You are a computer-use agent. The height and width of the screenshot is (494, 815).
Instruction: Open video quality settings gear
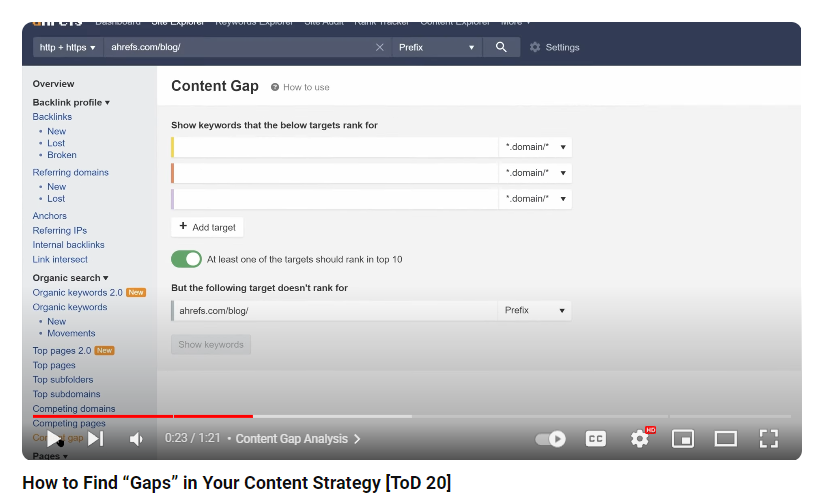[x=640, y=439]
